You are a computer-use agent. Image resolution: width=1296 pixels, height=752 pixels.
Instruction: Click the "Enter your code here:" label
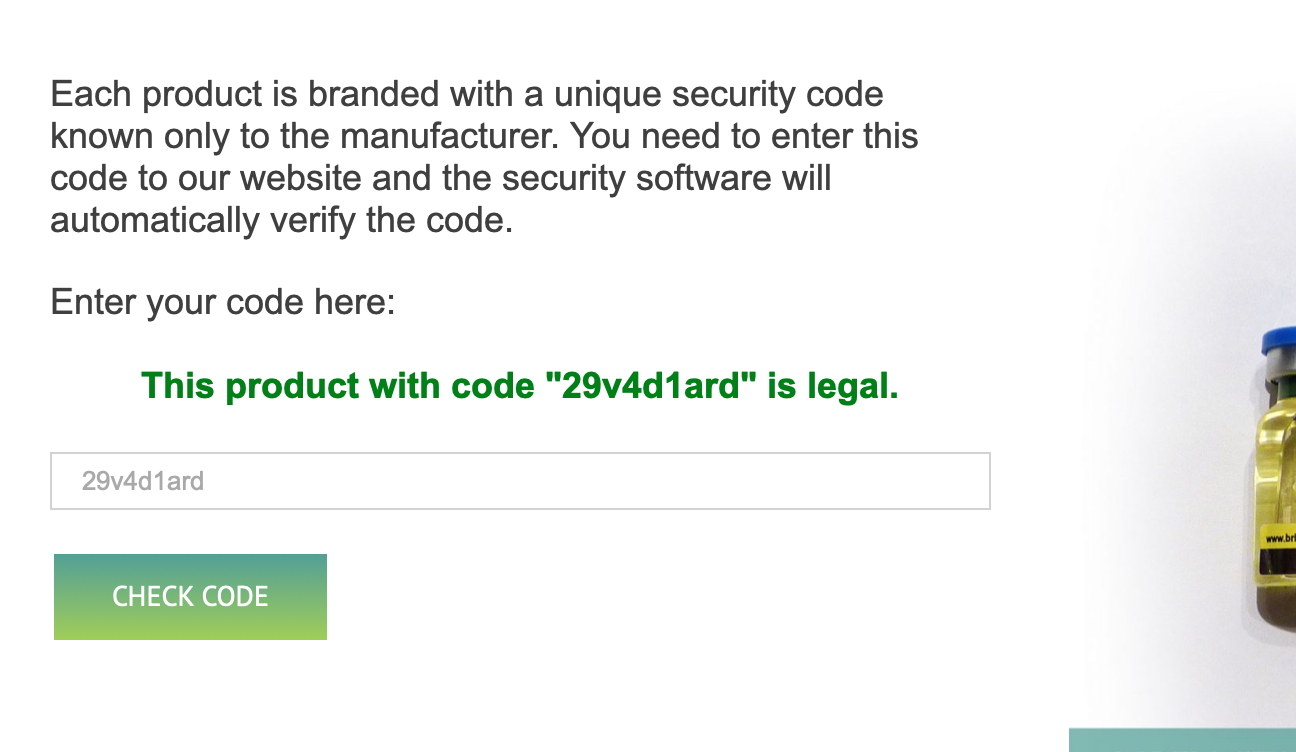point(223,301)
